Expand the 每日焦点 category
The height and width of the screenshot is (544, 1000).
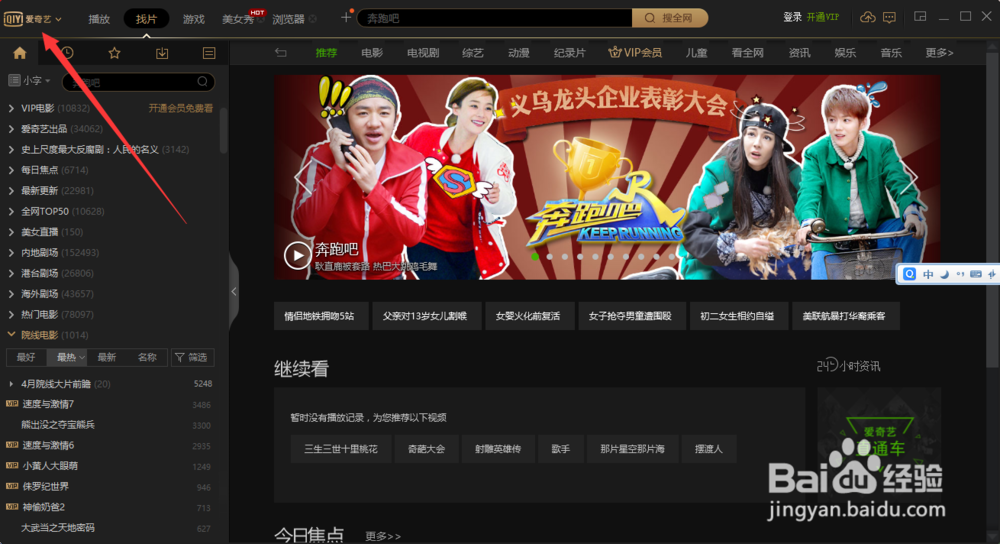tap(11, 170)
